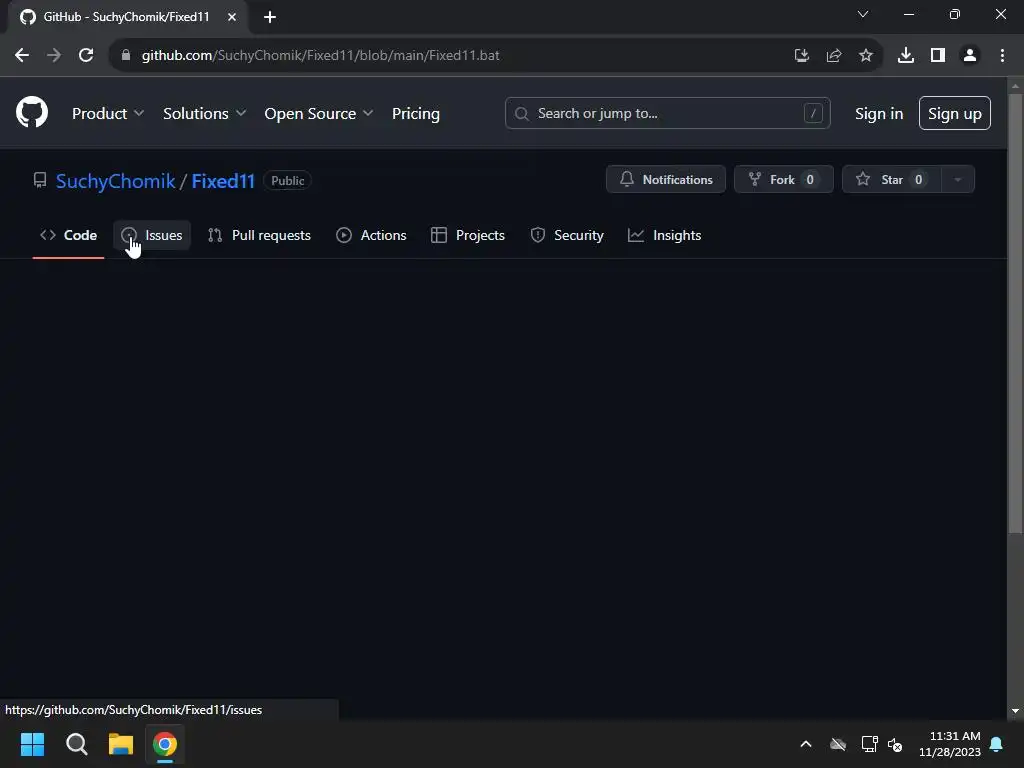Click the page vertical scrollbar
The image size is (1024, 768).
point(1015,313)
